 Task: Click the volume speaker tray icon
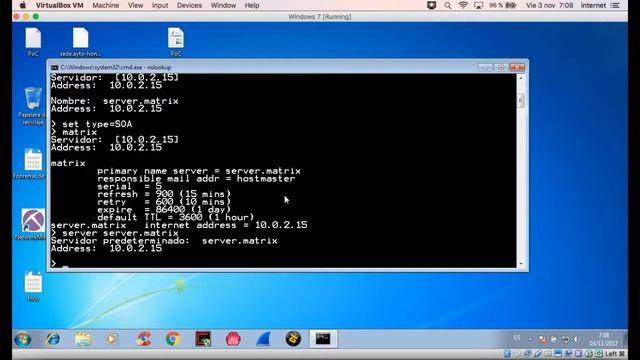pos(577,339)
